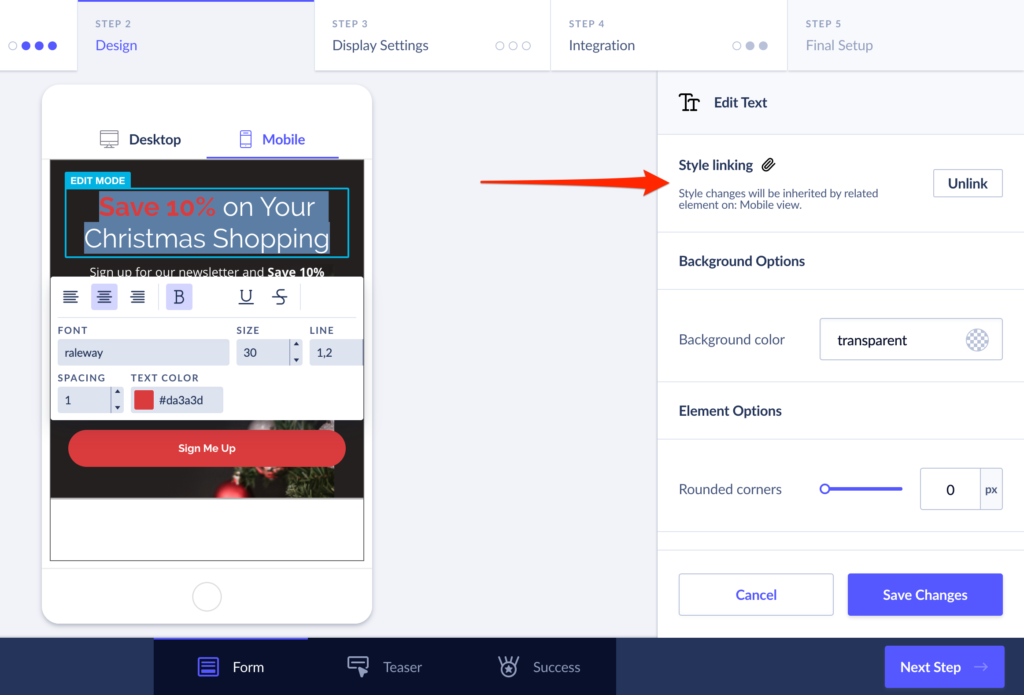Toggle underline text formatting

click(246, 297)
